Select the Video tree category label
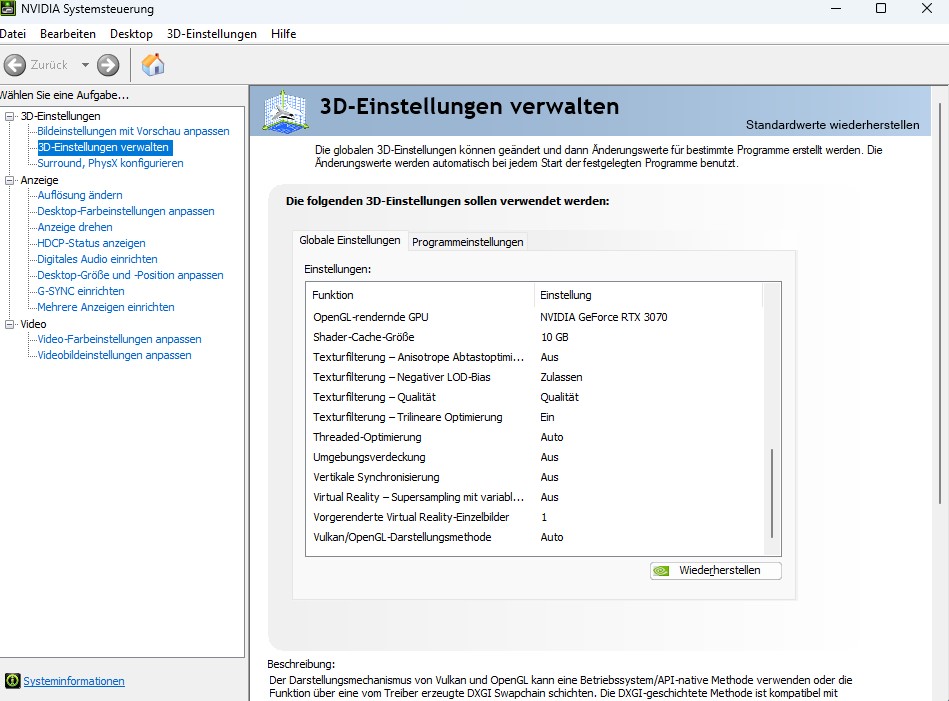Viewport: 949px width, 701px height. coord(33,324)
